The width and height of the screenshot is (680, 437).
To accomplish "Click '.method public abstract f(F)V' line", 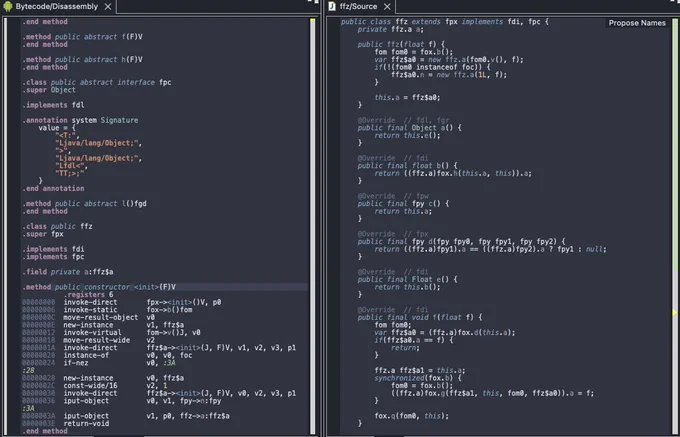I will click(x=82, y=37).
